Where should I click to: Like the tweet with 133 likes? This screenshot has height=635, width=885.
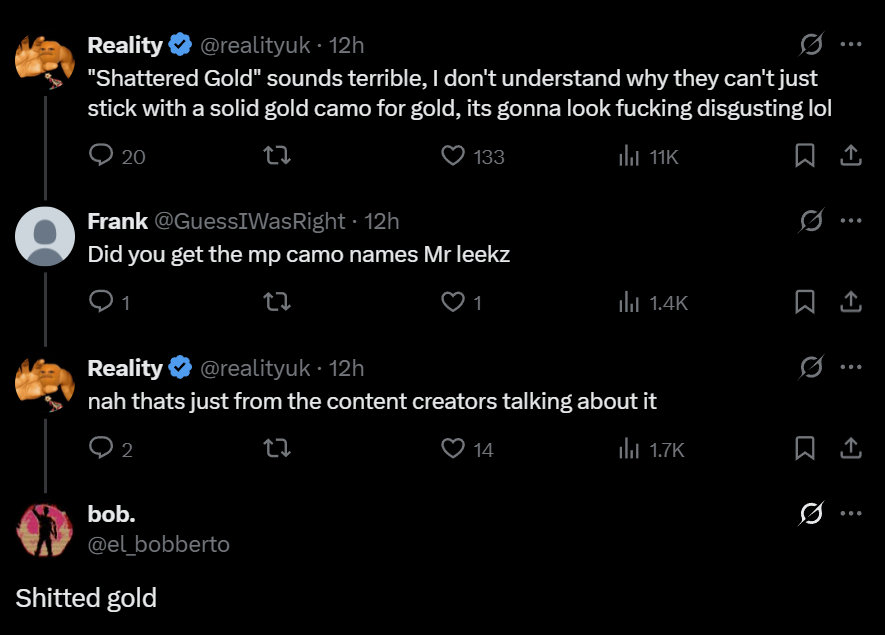point(453,156)
